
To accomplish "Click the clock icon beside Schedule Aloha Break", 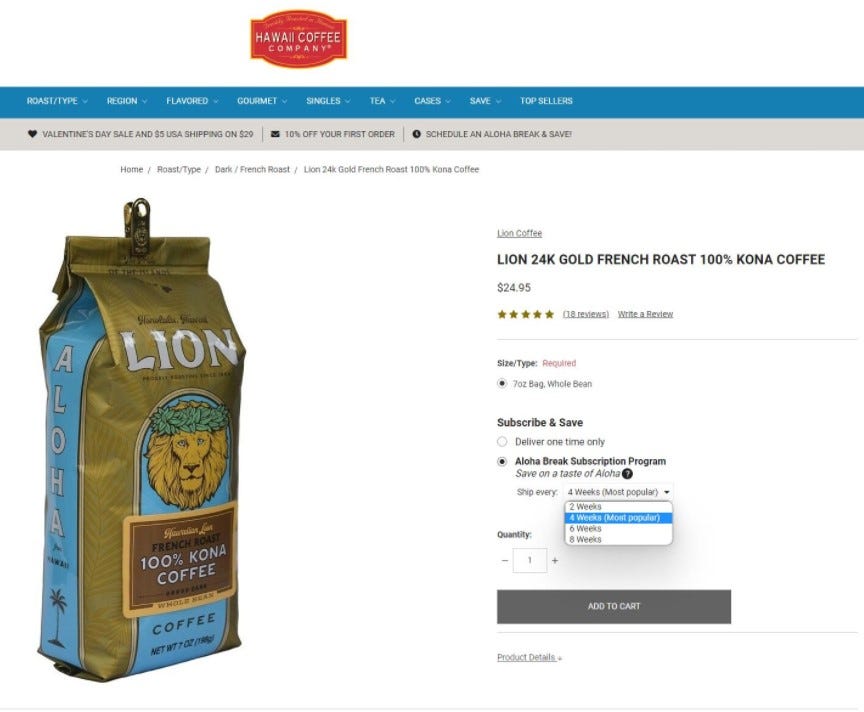I will (x=417, y=134).
